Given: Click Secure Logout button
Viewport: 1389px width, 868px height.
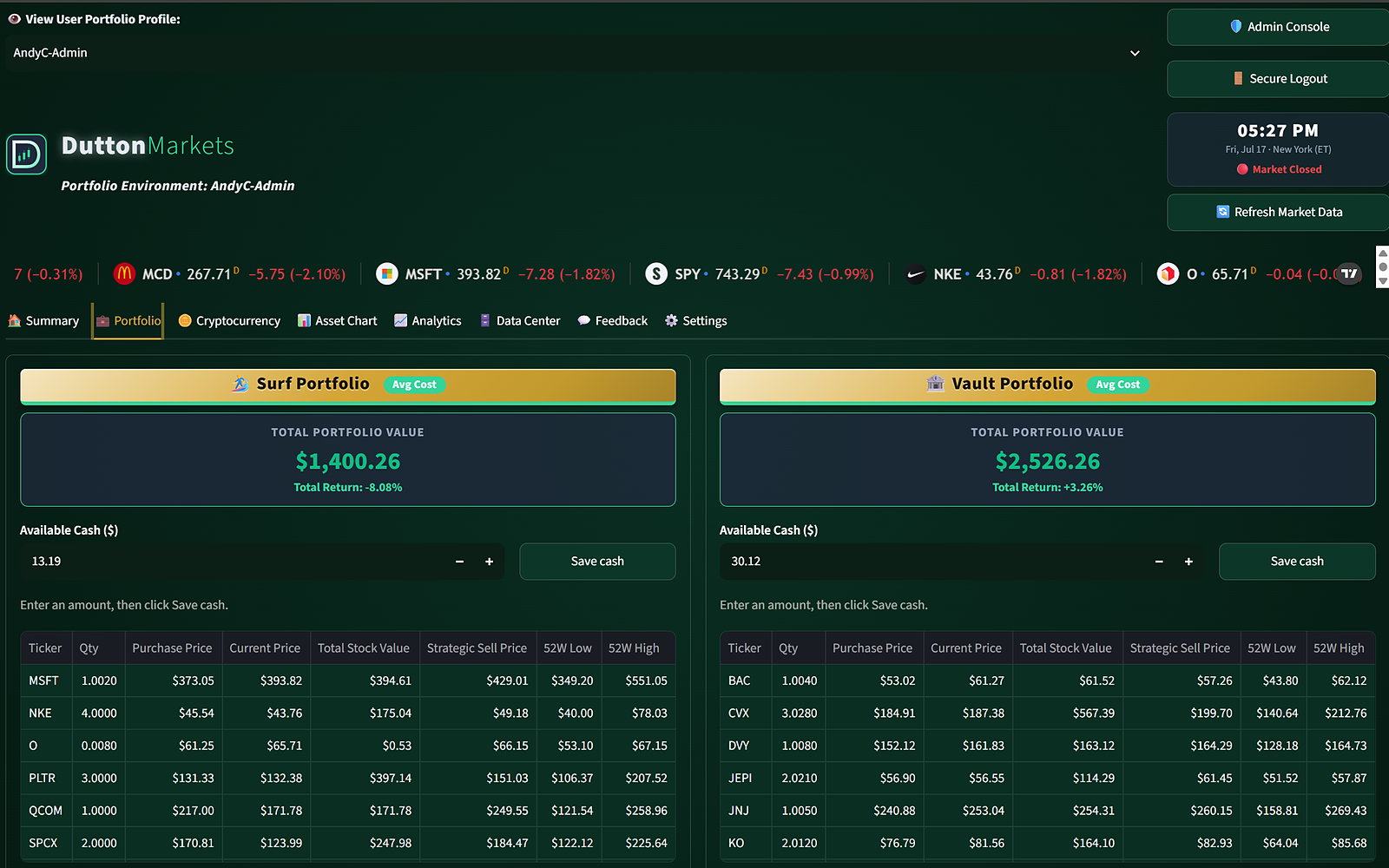Looking at the screenshot, I should (1279, 79).
